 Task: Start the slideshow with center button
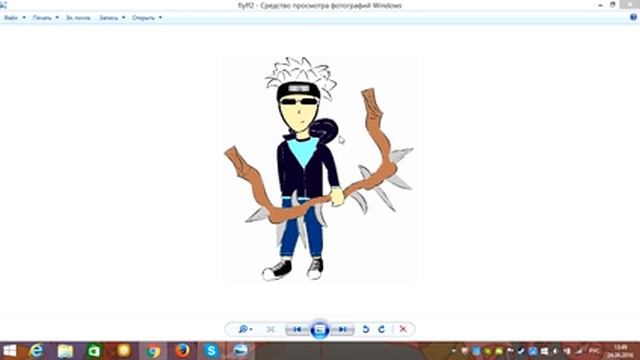(320, 329)
